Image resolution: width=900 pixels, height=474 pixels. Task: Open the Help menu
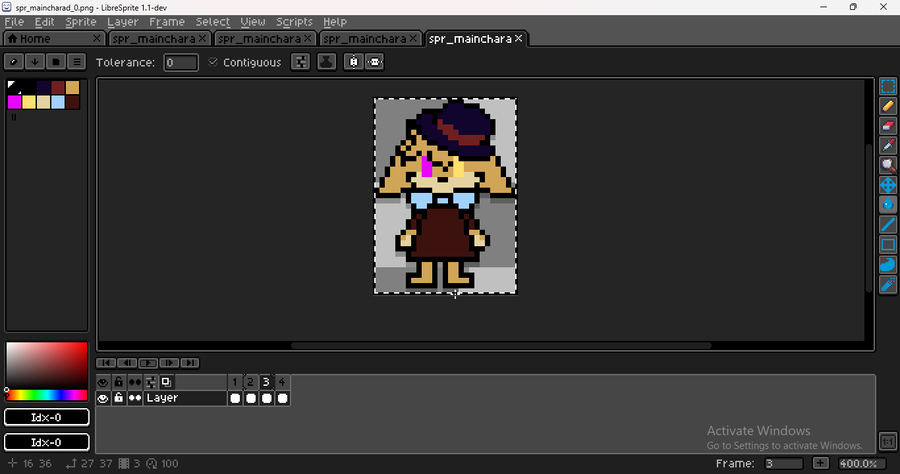coord(335,22)
